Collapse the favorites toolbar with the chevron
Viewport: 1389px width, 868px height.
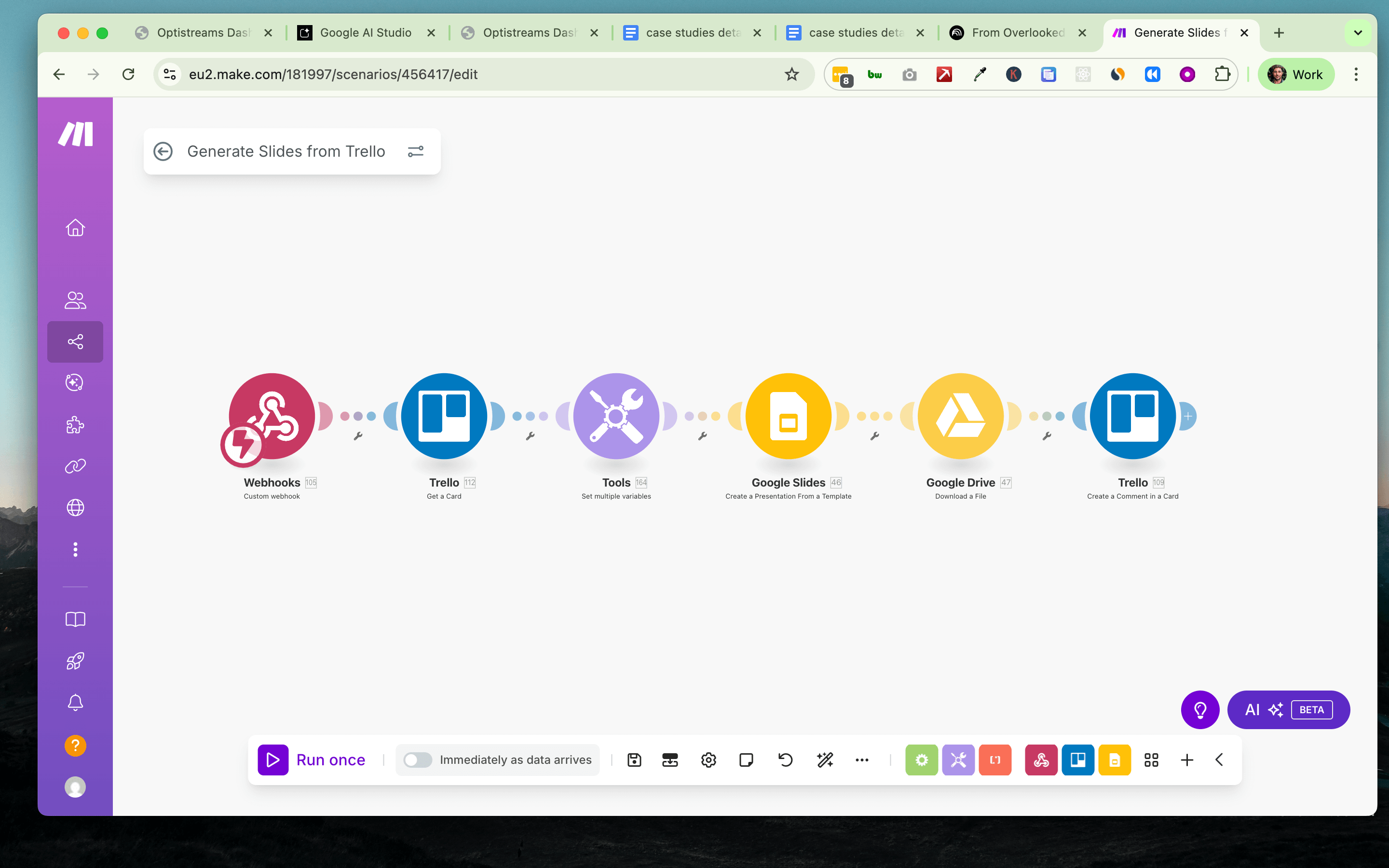1220,760
